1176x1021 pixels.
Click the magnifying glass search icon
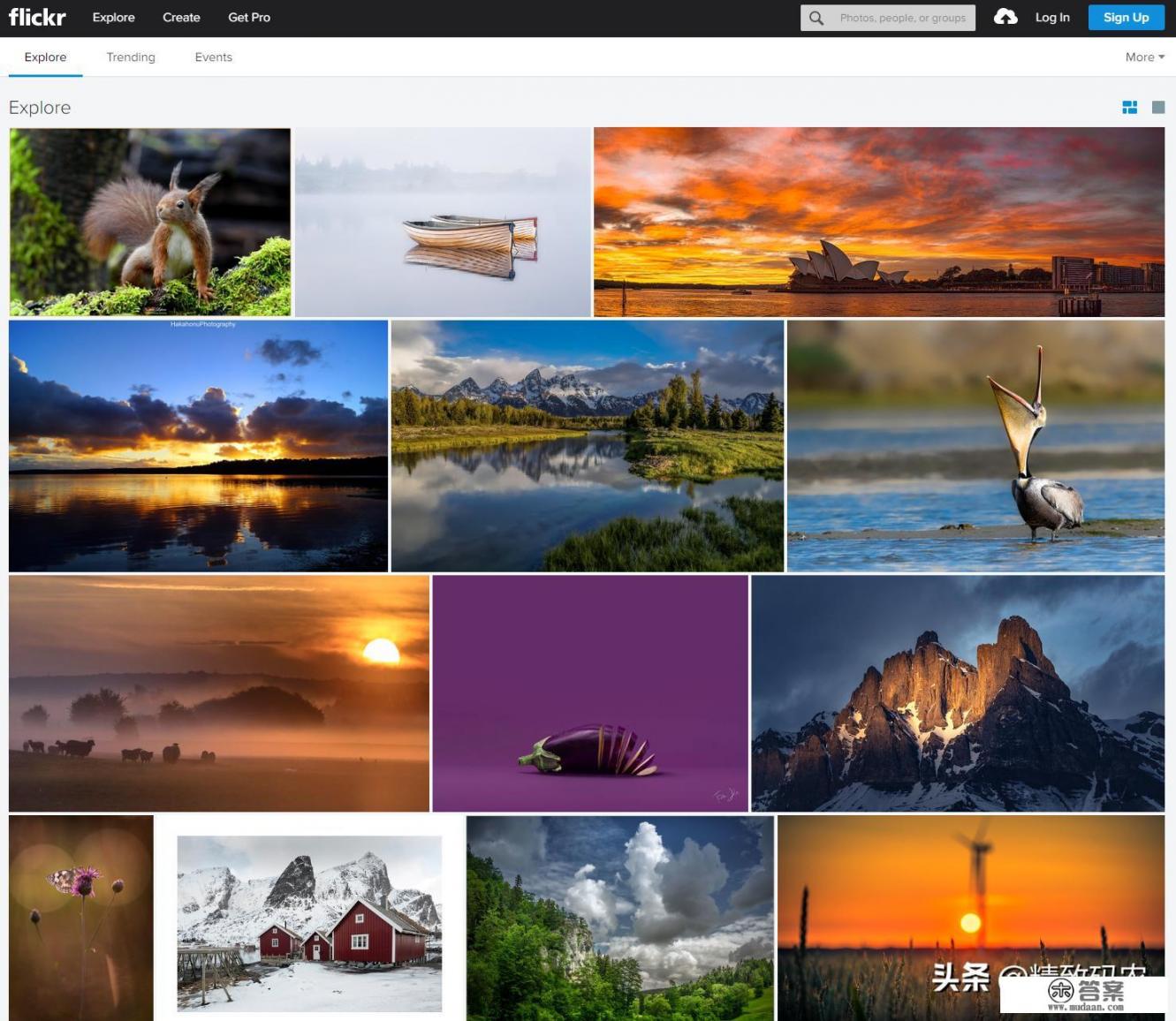point(816,18)
